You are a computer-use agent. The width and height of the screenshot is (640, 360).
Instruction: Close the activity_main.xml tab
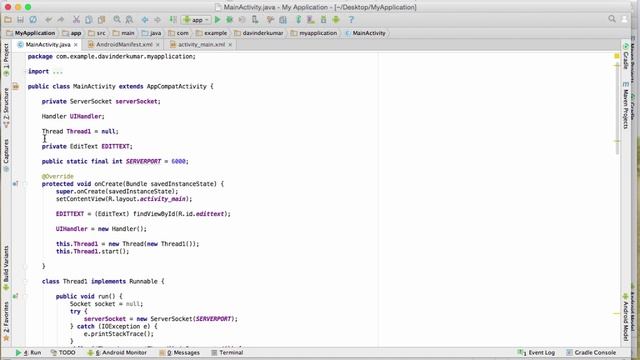230,44
